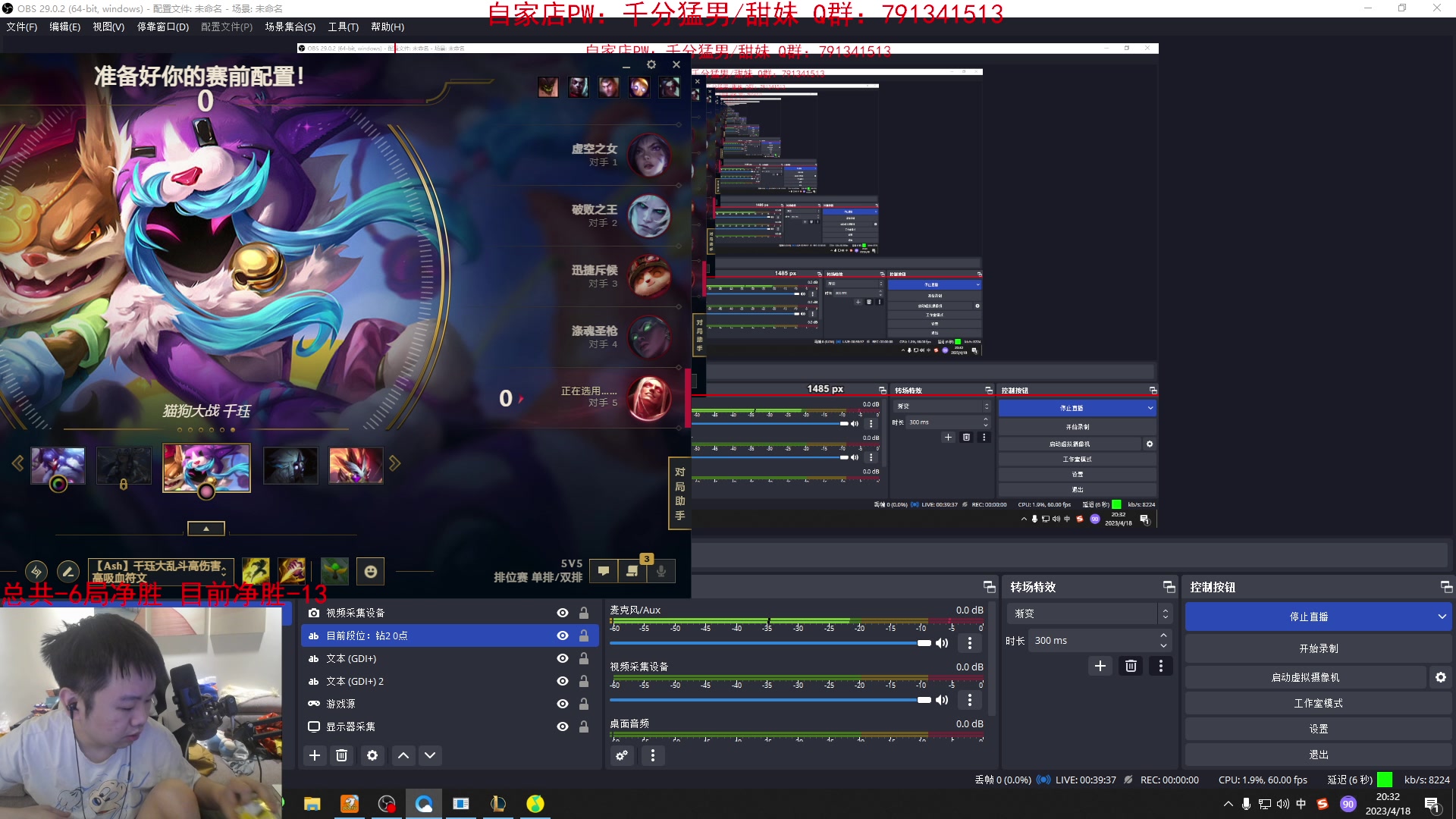Open the 视图(V) menu
The width and height of the screenshot is (1456, 819).
click(108, 27)
